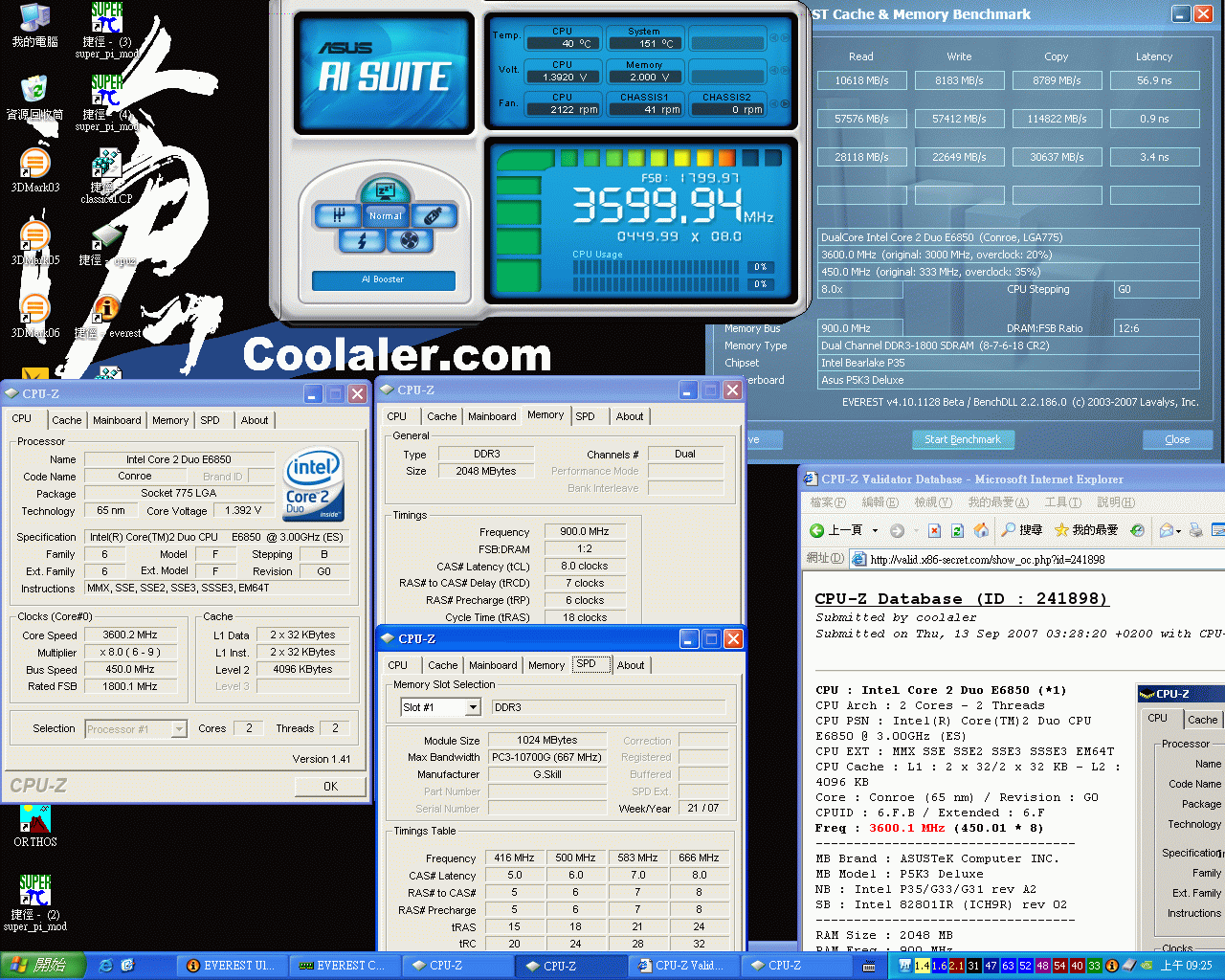Open the 3DMark05 desktop shortcut
This screenshot has width=1225, height=980.
tap(35, 243)
